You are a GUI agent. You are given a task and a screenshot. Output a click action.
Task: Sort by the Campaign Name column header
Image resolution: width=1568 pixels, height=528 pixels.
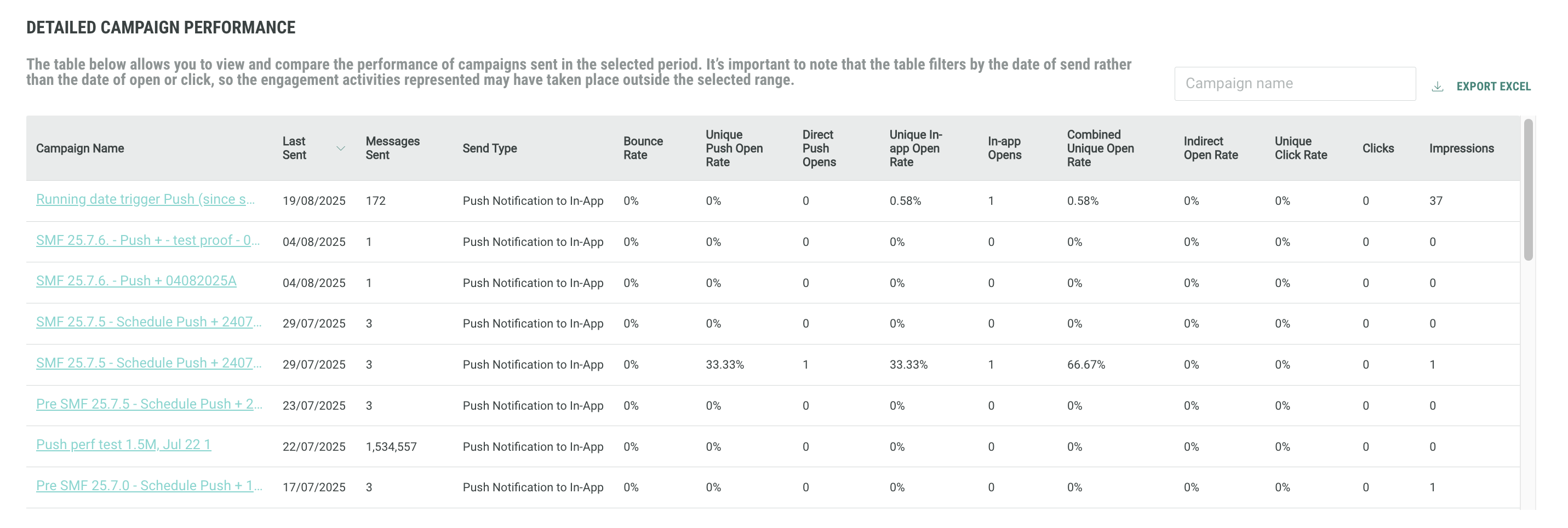[x=80, y=148]
